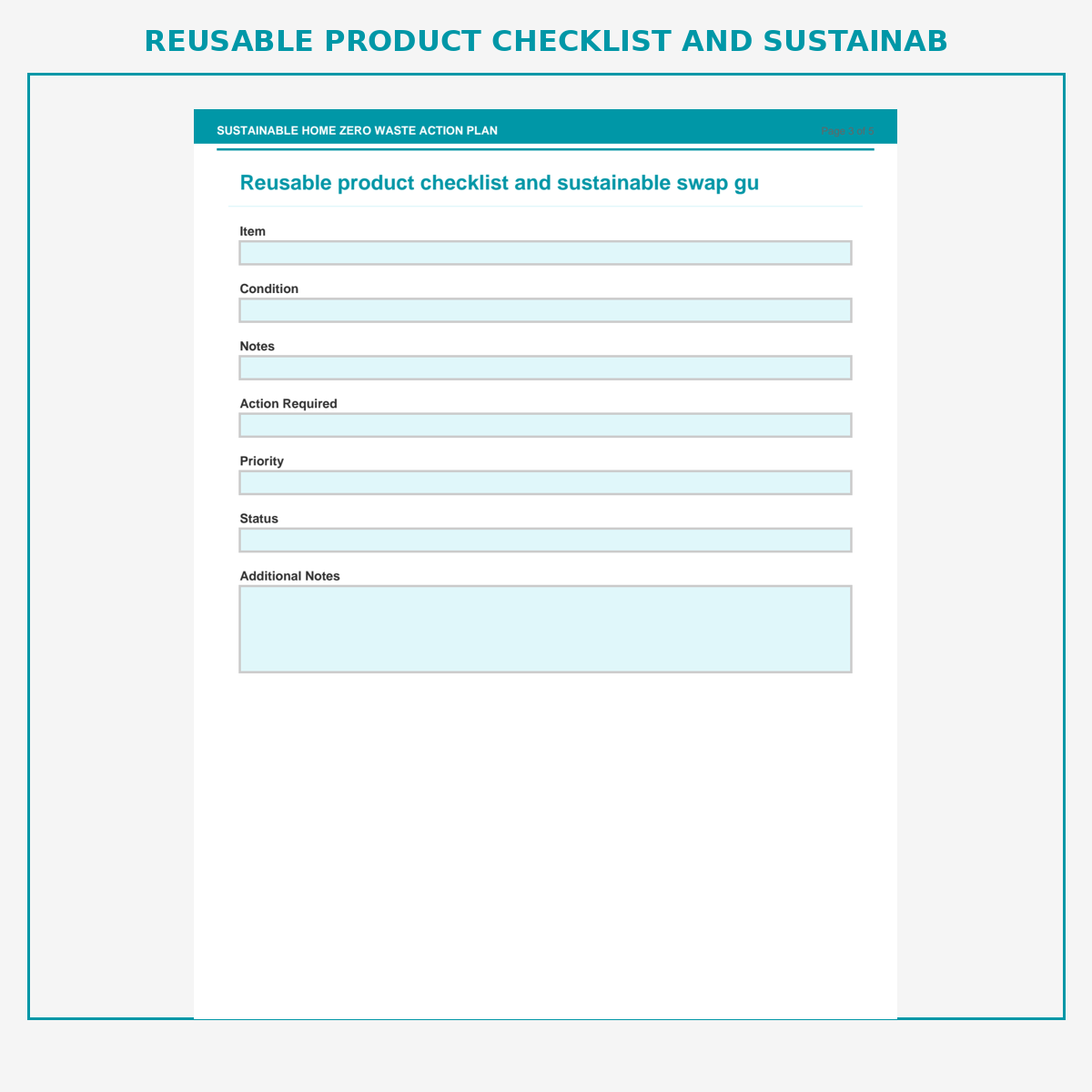Focus the Condition input box
The height and width of the screenshot is (1092, 1092).
coord(545,310)
